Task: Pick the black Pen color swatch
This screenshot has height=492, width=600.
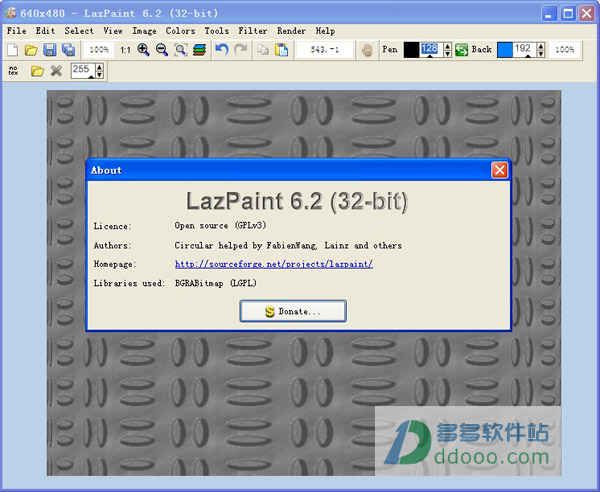Action: coord(411,50)
